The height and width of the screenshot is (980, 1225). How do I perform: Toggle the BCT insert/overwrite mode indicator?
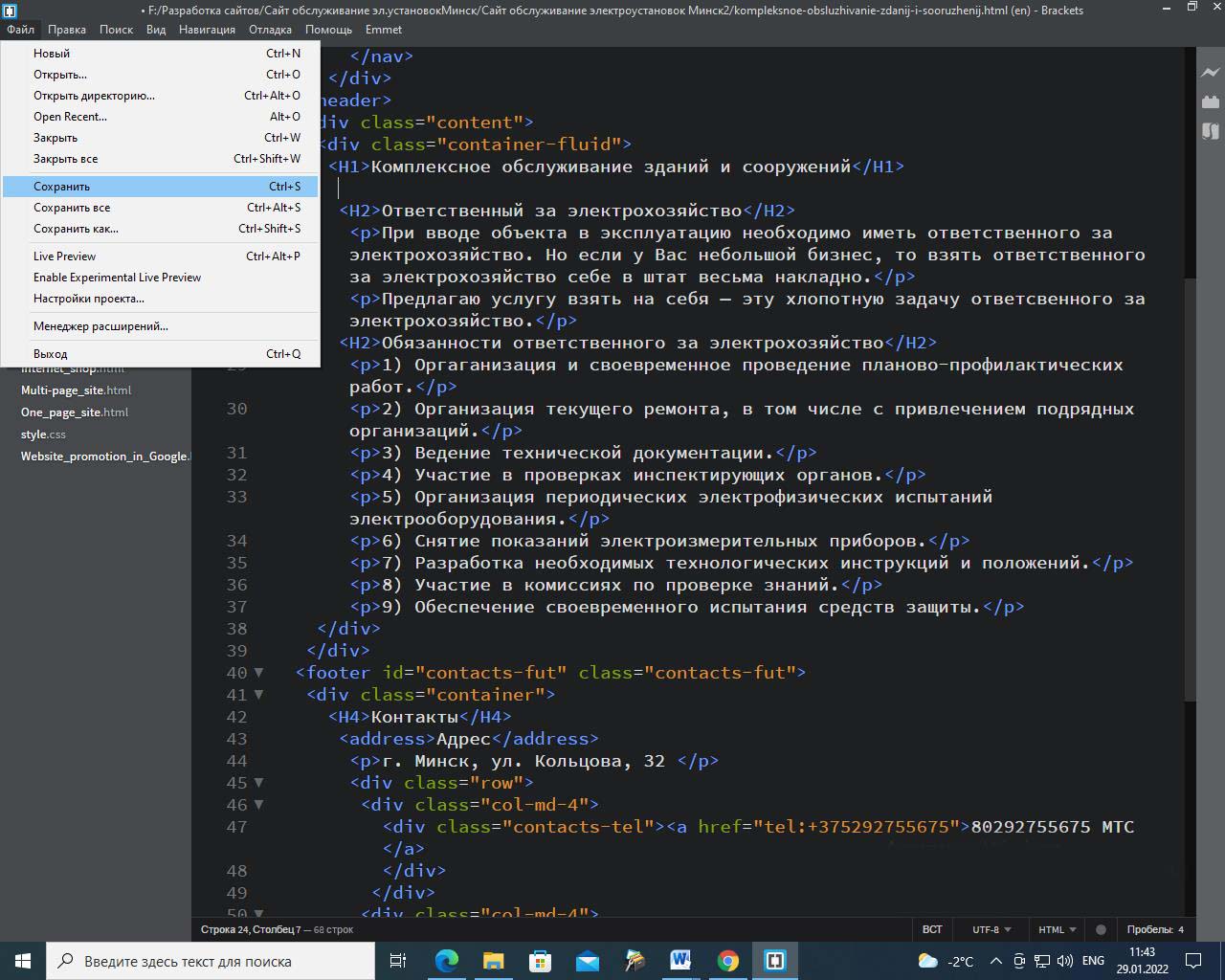tap(932, 929)
